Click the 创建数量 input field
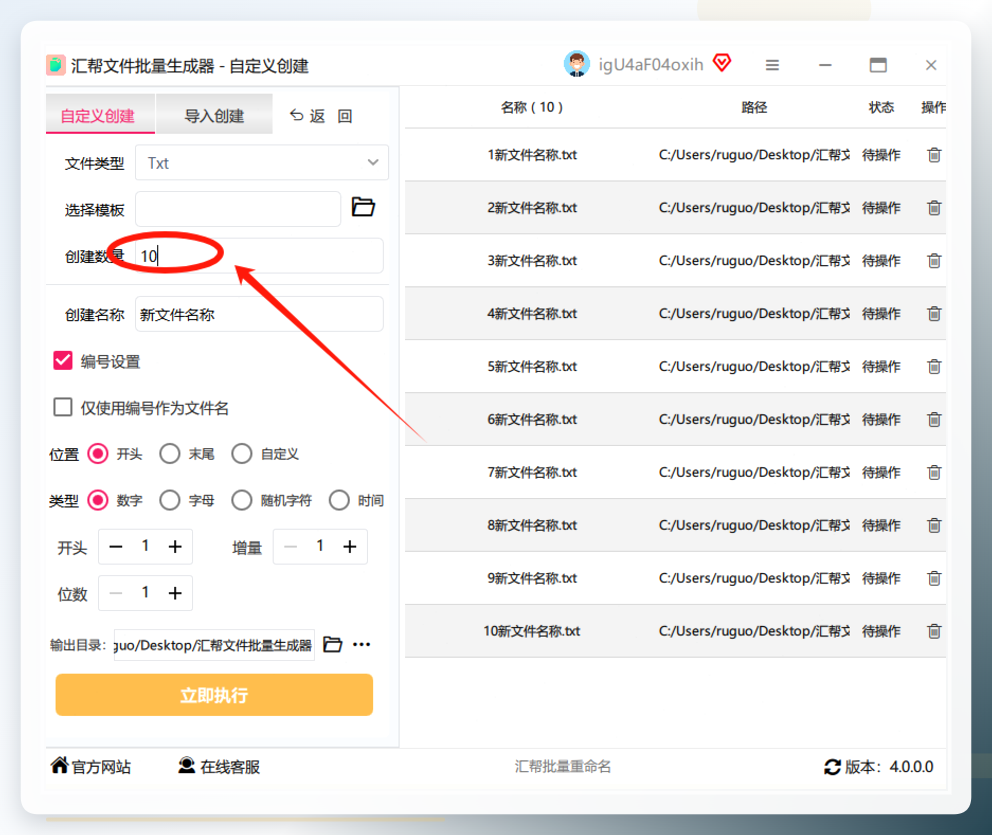The width and height of the screenshot is (992, 835). (x=259, y=256)
